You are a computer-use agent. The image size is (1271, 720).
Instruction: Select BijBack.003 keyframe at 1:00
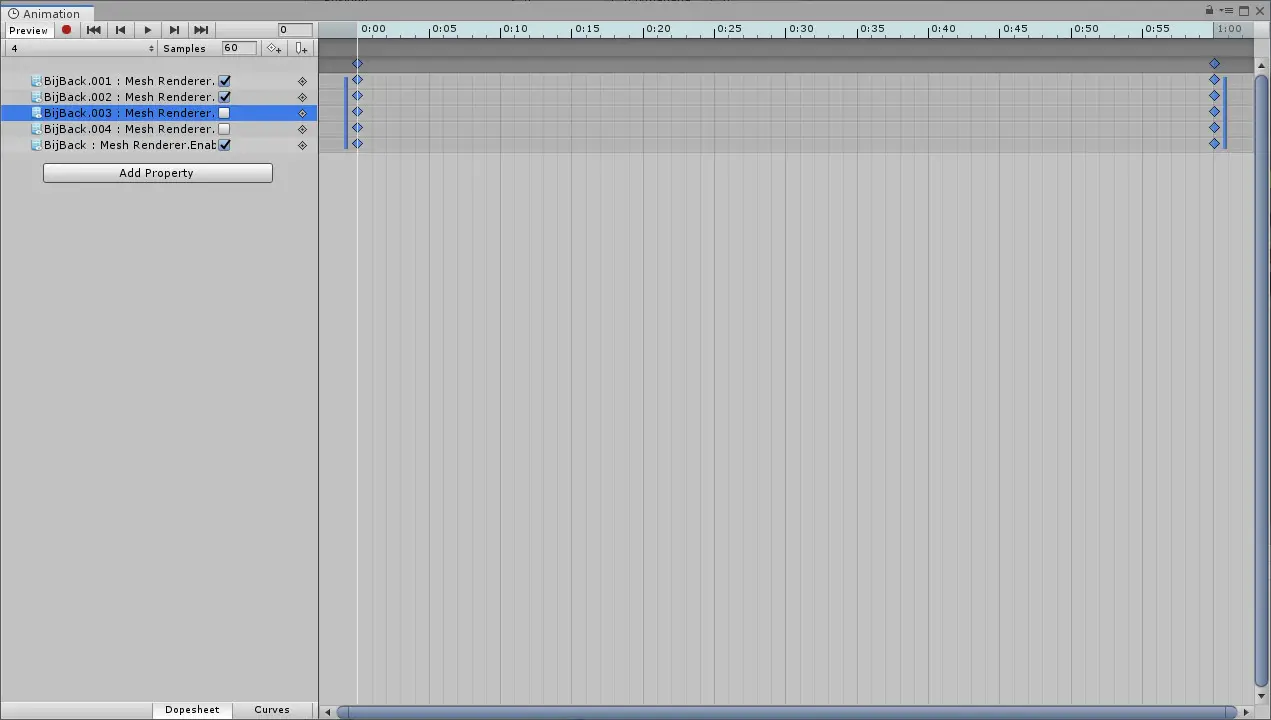click(1215, 112)
